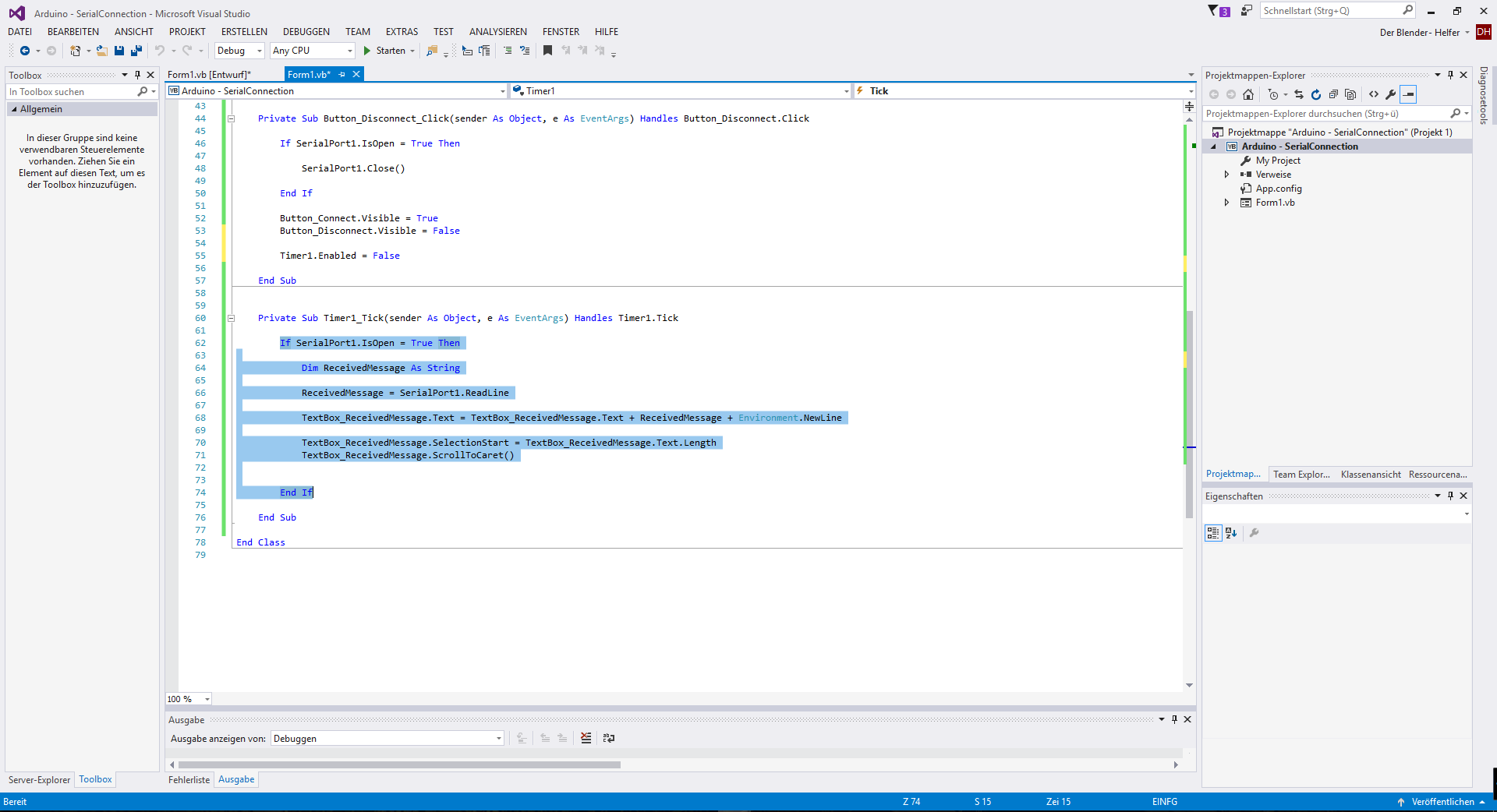
Task: Open properties via the wrench icon
Action: (x=1391, y=94)
